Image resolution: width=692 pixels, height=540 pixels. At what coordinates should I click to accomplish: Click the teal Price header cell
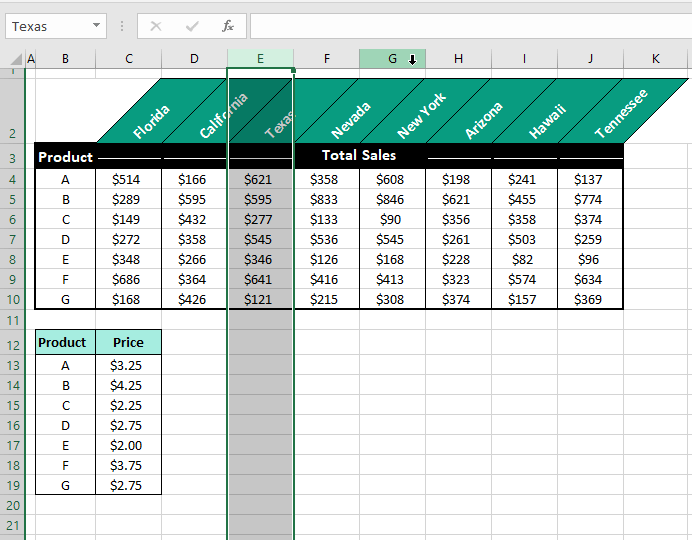(128, 342)
